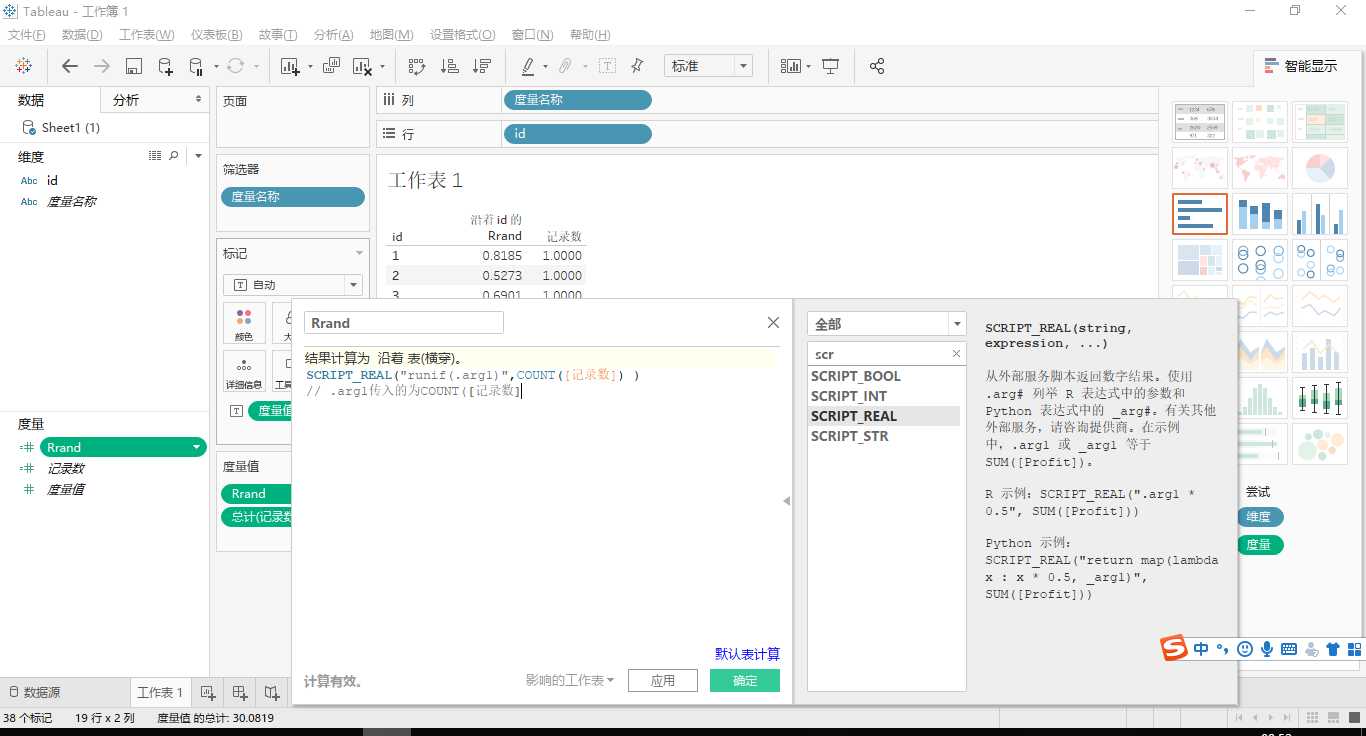
Task: Click the show/hide cards icon
Action: [x=792, y=66]
